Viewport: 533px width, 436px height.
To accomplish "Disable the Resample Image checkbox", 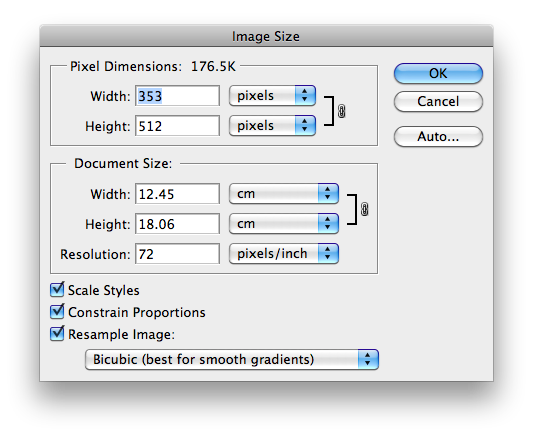I will [57, 334].
